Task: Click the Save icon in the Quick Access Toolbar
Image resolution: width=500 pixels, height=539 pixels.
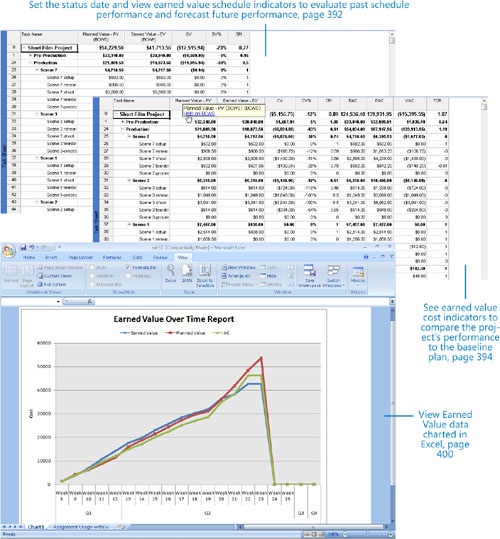Action: pos(23,247)
